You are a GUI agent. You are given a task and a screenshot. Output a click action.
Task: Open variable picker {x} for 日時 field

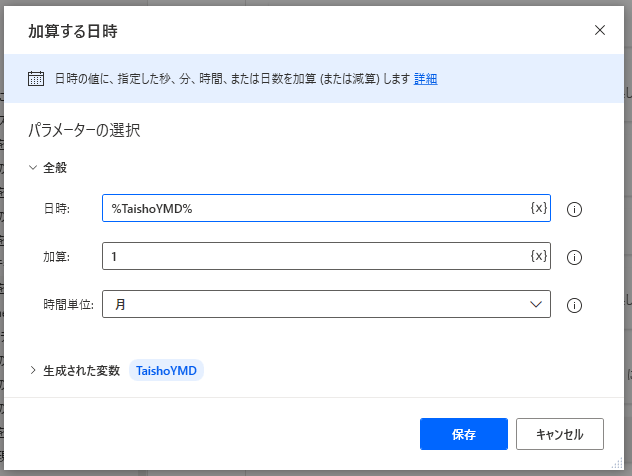(538, 208)
